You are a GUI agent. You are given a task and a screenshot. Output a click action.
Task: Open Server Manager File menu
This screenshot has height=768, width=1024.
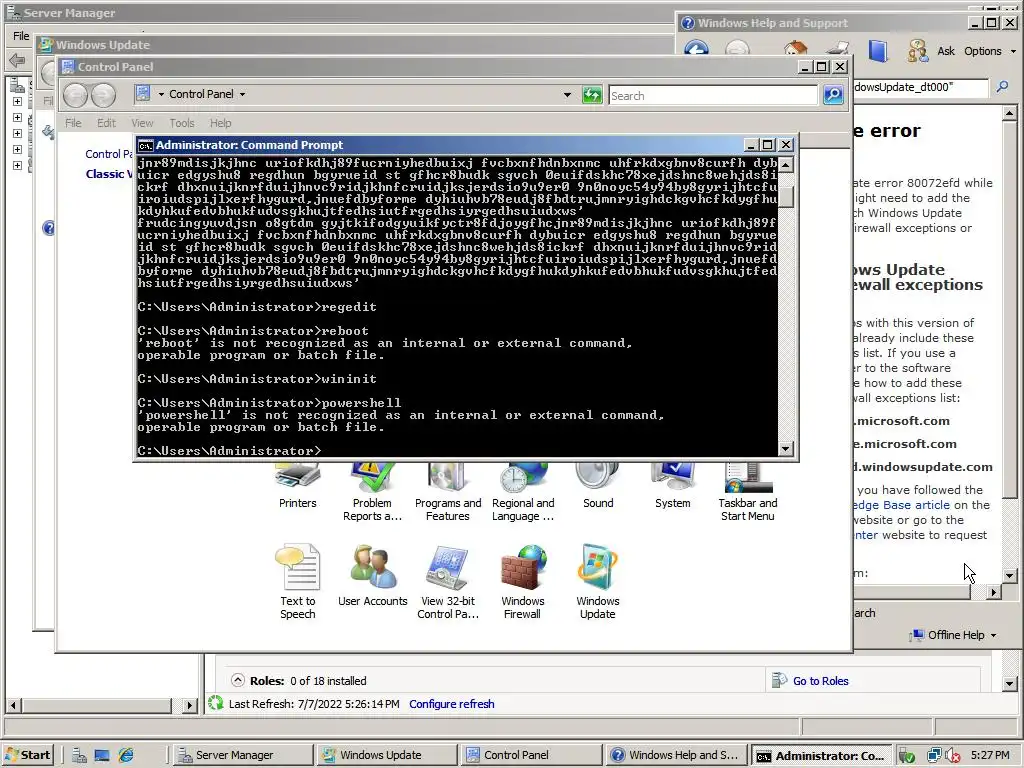tap(22, 36)
